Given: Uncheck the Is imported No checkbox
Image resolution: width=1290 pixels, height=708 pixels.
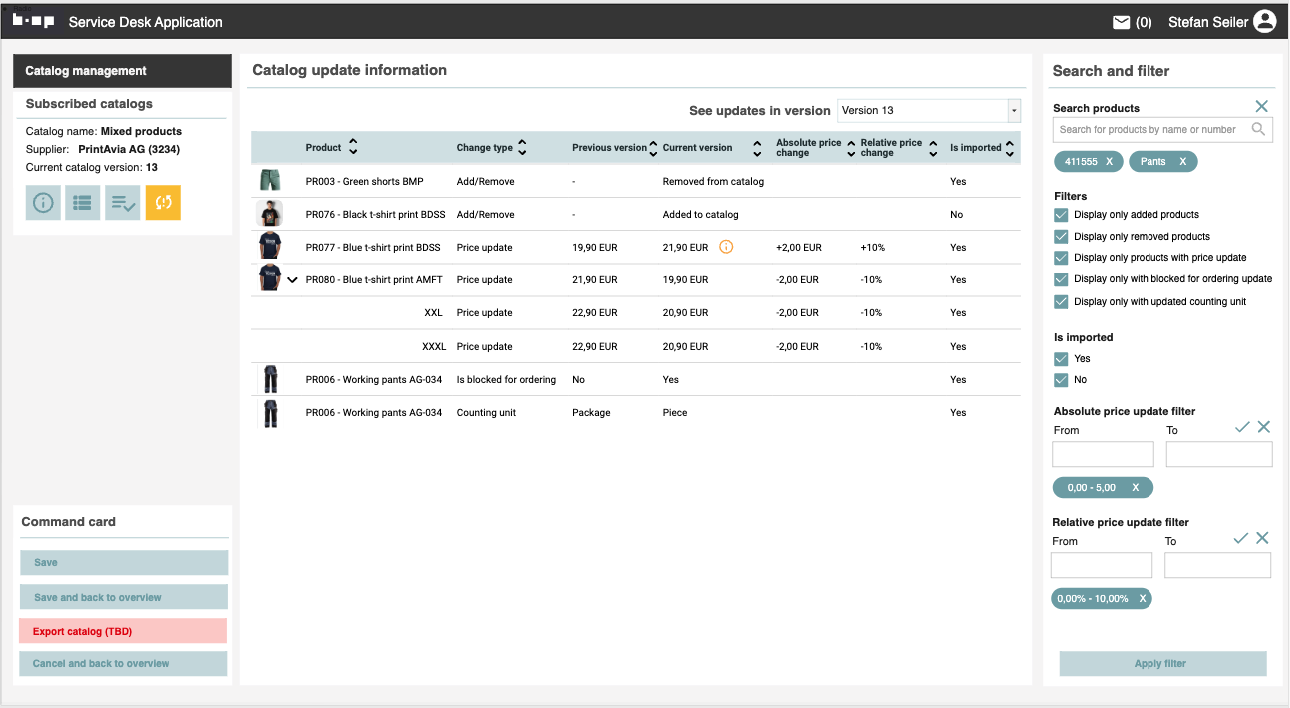Looking at the screenshot, I should click(1061, 380).
